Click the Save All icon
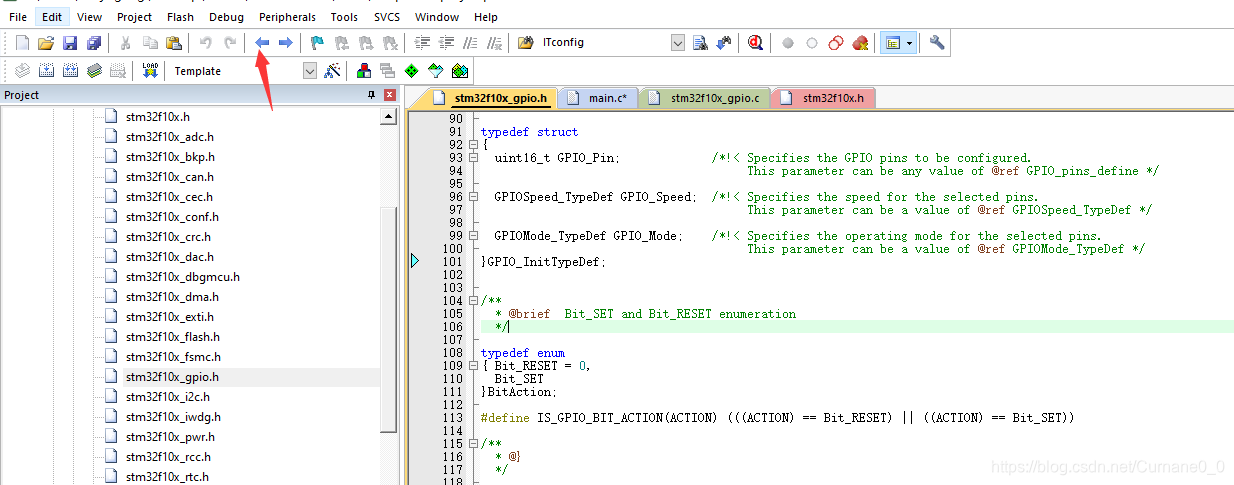Image resolution: width=1234 pixels, height=485 pixels. click(x=94, y=43)
